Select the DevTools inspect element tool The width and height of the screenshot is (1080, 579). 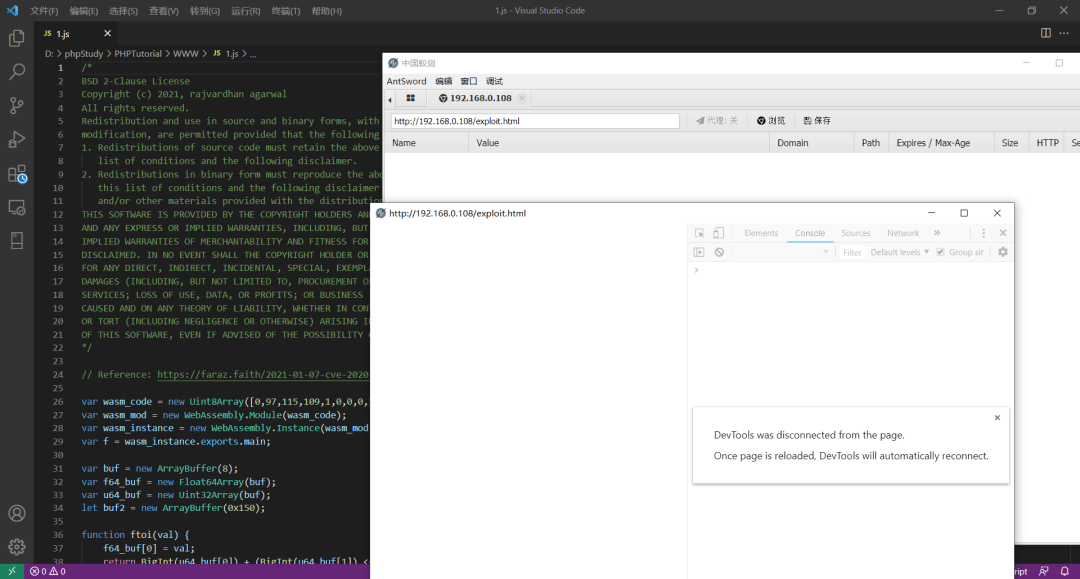point(699,233)
